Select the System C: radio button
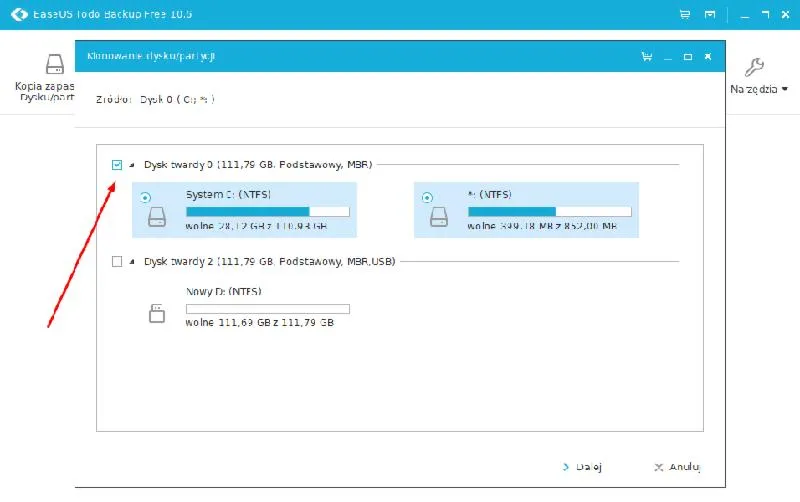 145,197
